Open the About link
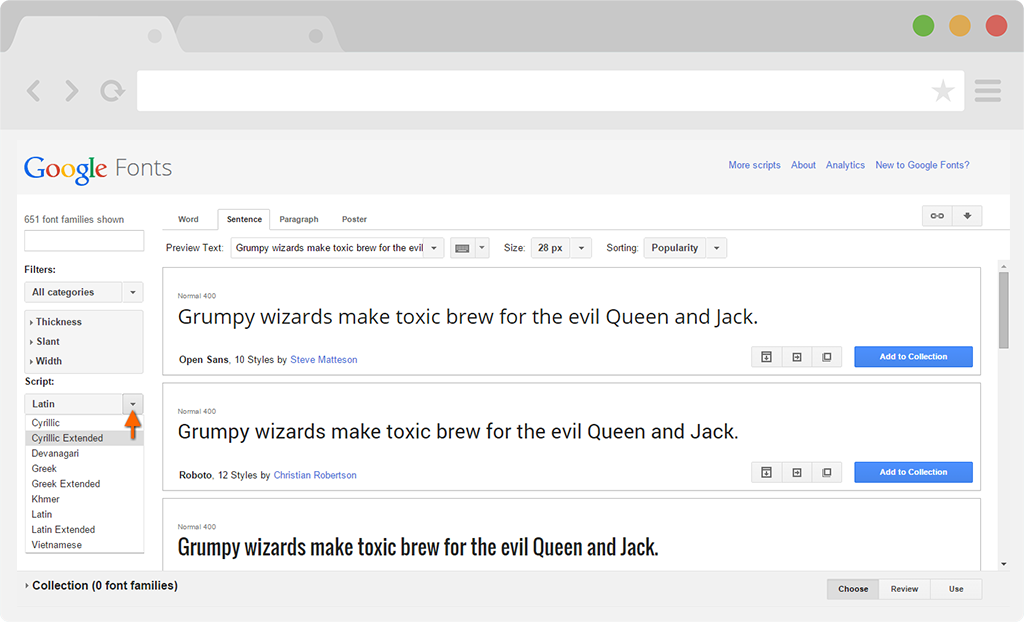 [x=803, y=165]
